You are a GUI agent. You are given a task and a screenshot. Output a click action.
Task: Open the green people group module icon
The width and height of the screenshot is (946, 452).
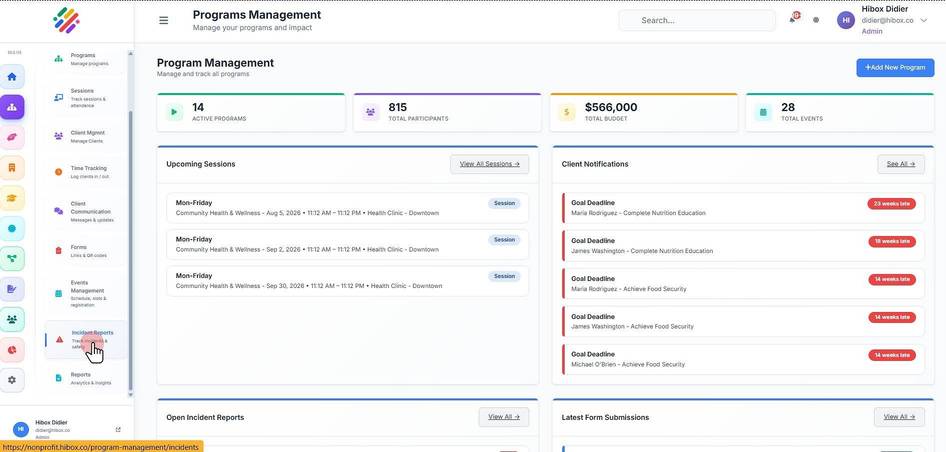pyautogui.click(x=12, y=319)
